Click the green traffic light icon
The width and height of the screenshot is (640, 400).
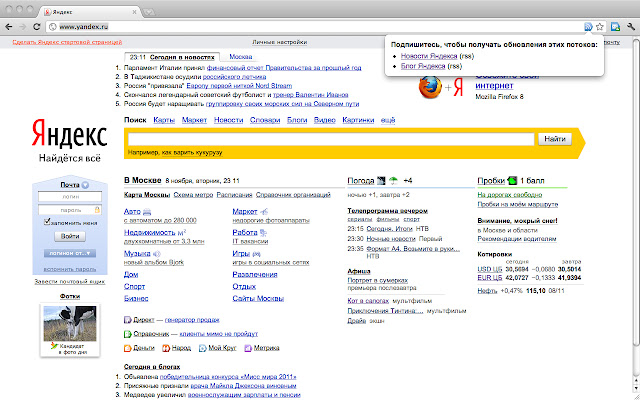point(512,180)
